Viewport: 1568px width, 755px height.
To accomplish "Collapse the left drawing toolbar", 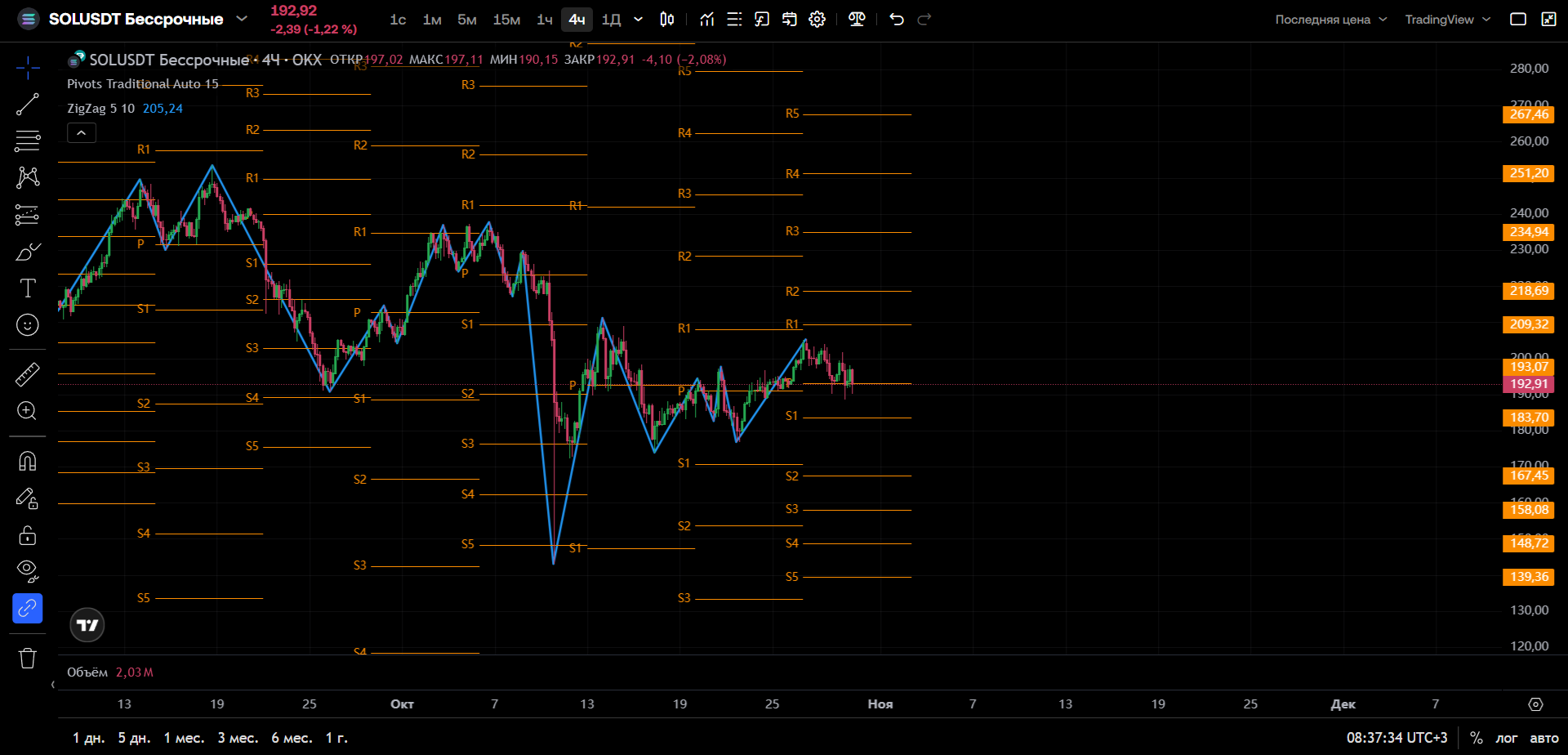I will [x=53, y=685].
